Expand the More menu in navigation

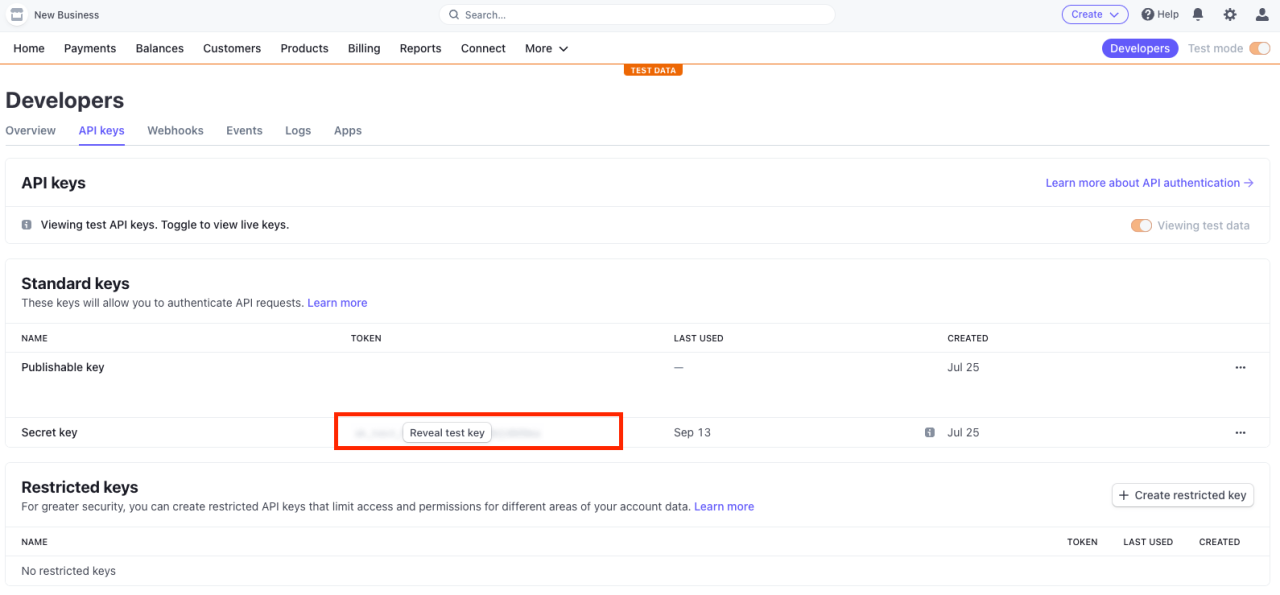[x=546, y=48]
